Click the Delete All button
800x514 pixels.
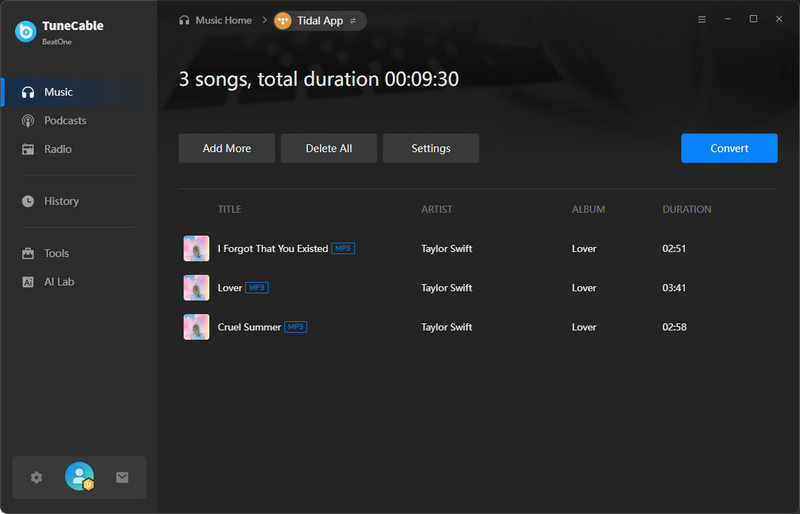[x=329, y=149]
